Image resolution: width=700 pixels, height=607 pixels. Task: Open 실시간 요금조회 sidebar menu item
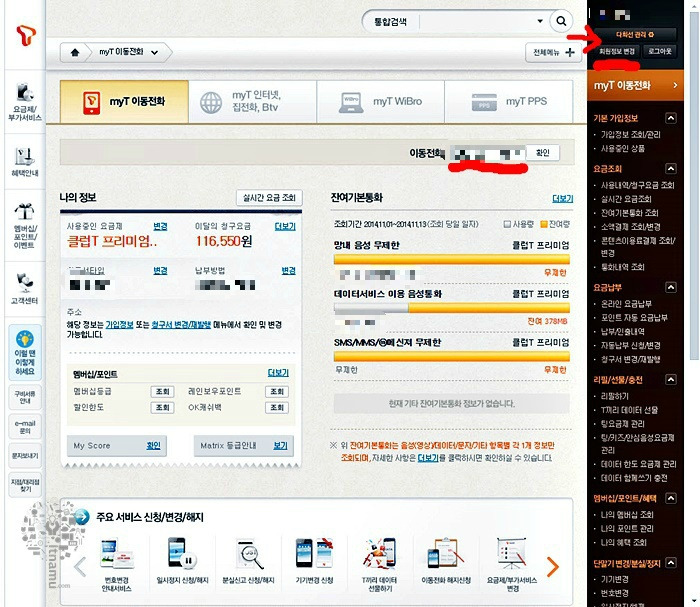coord(626,199)
